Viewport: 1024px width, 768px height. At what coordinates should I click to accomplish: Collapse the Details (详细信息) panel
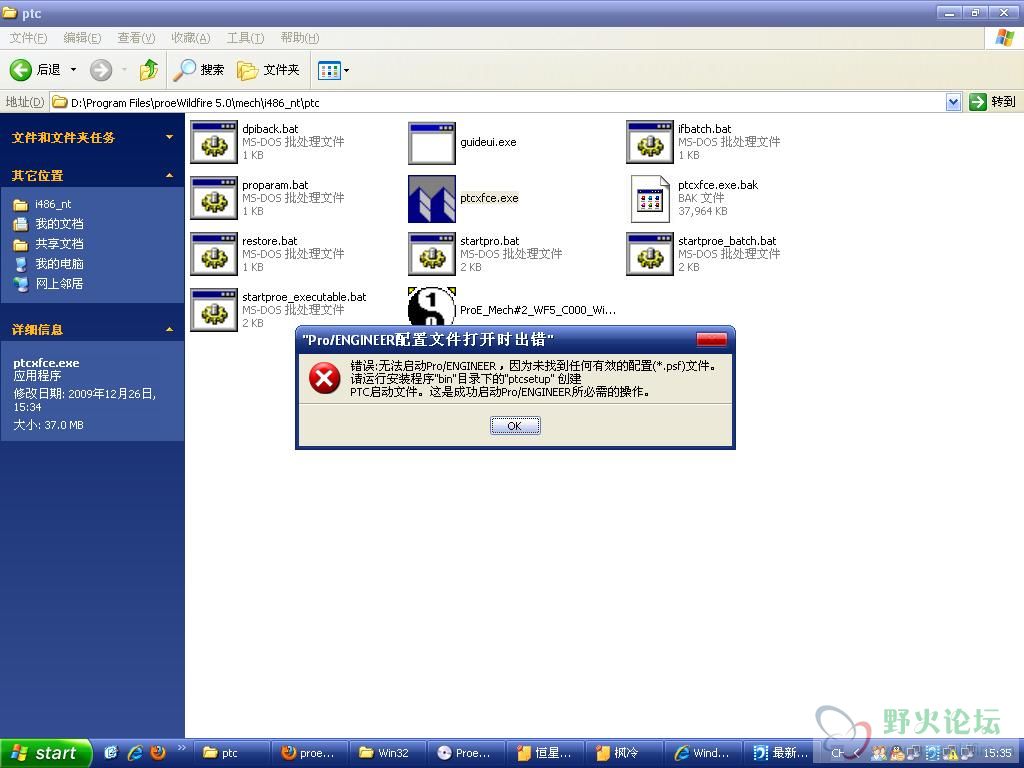(169, 330)
